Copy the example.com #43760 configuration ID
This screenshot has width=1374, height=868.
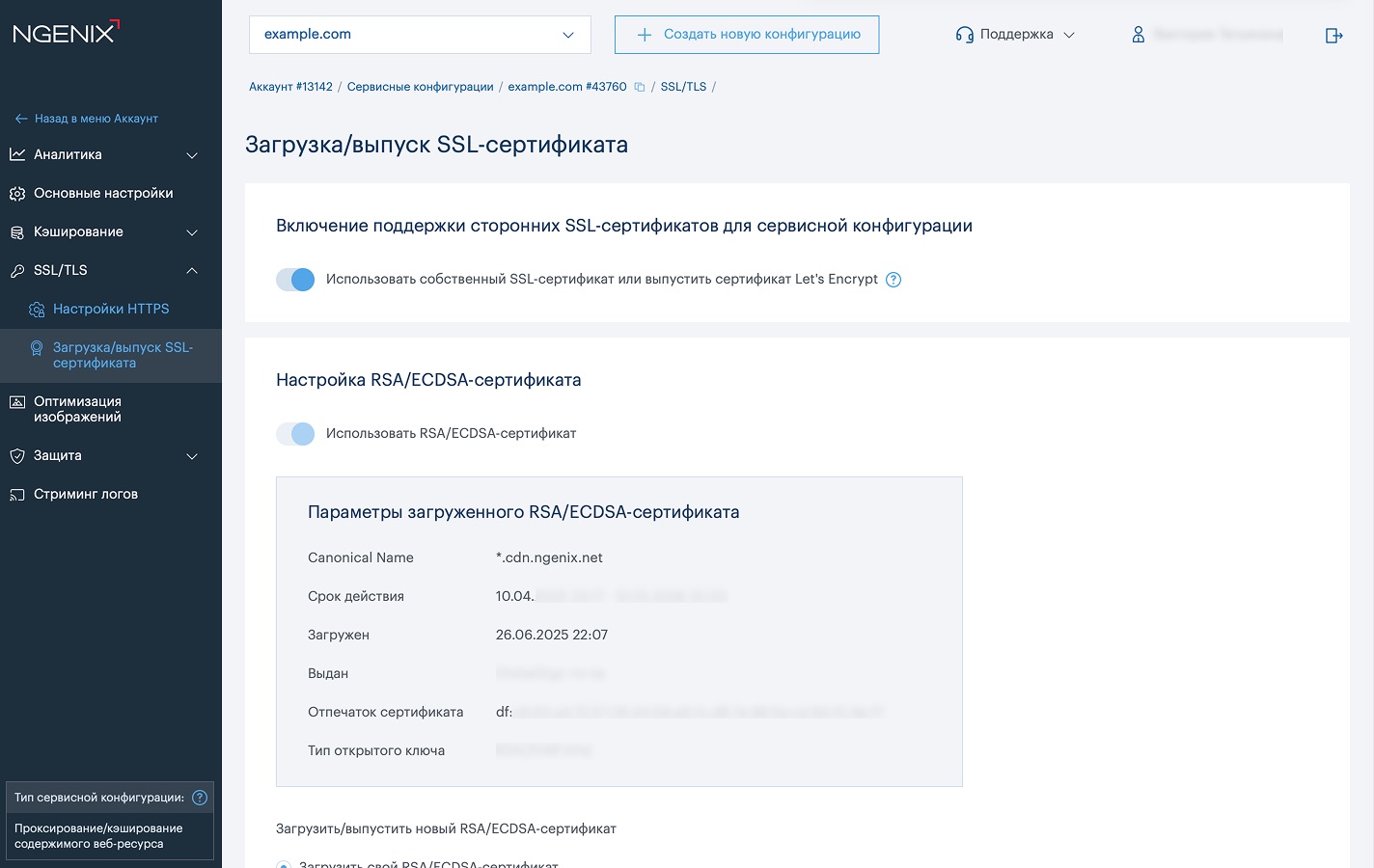[639, 87]
